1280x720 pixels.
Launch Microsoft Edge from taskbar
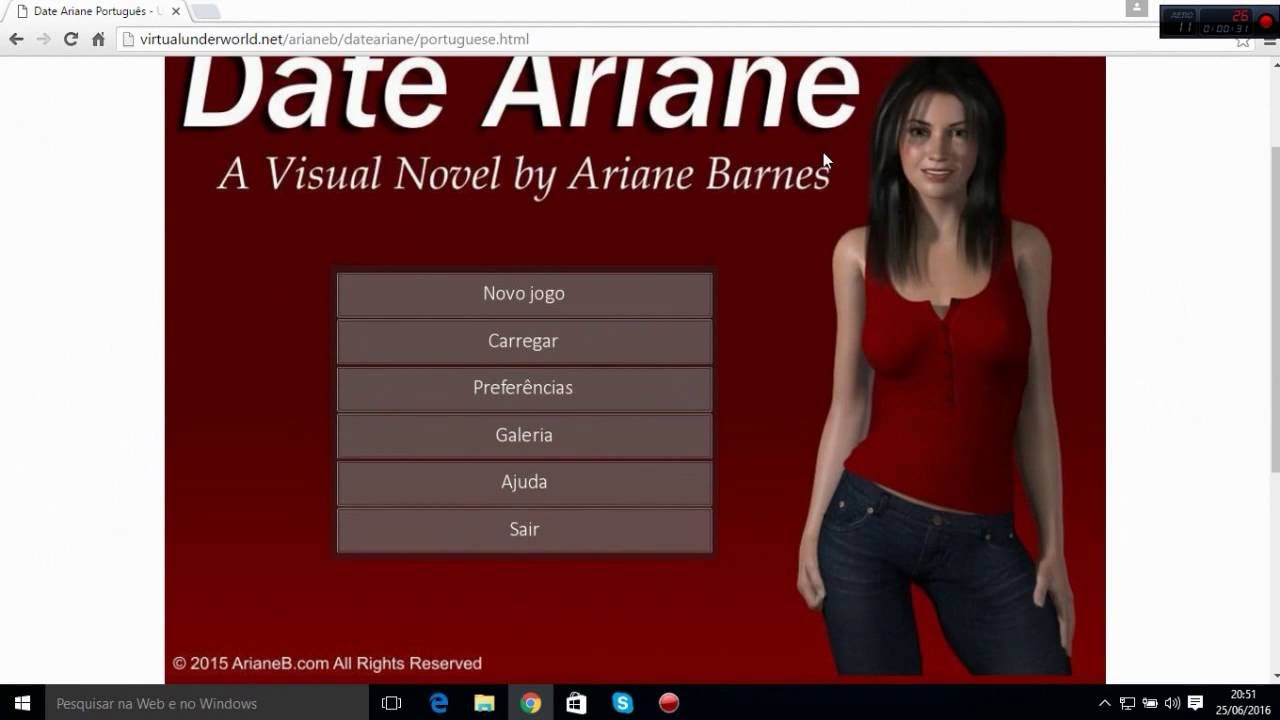438,703
